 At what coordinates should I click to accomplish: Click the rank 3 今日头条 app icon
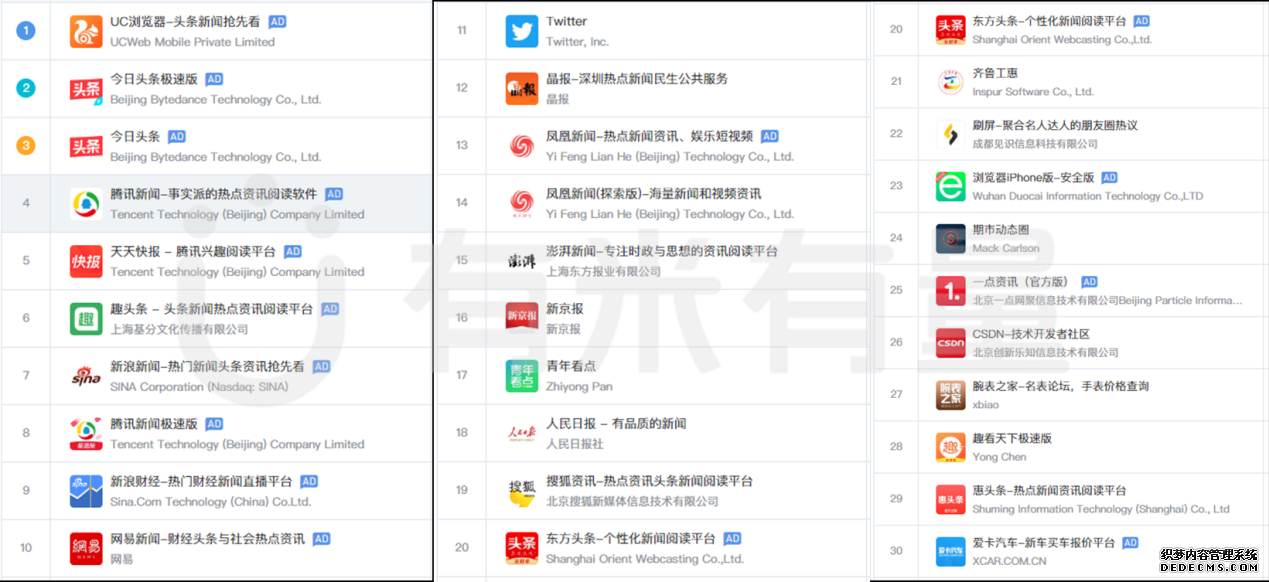tap(86, 146)
